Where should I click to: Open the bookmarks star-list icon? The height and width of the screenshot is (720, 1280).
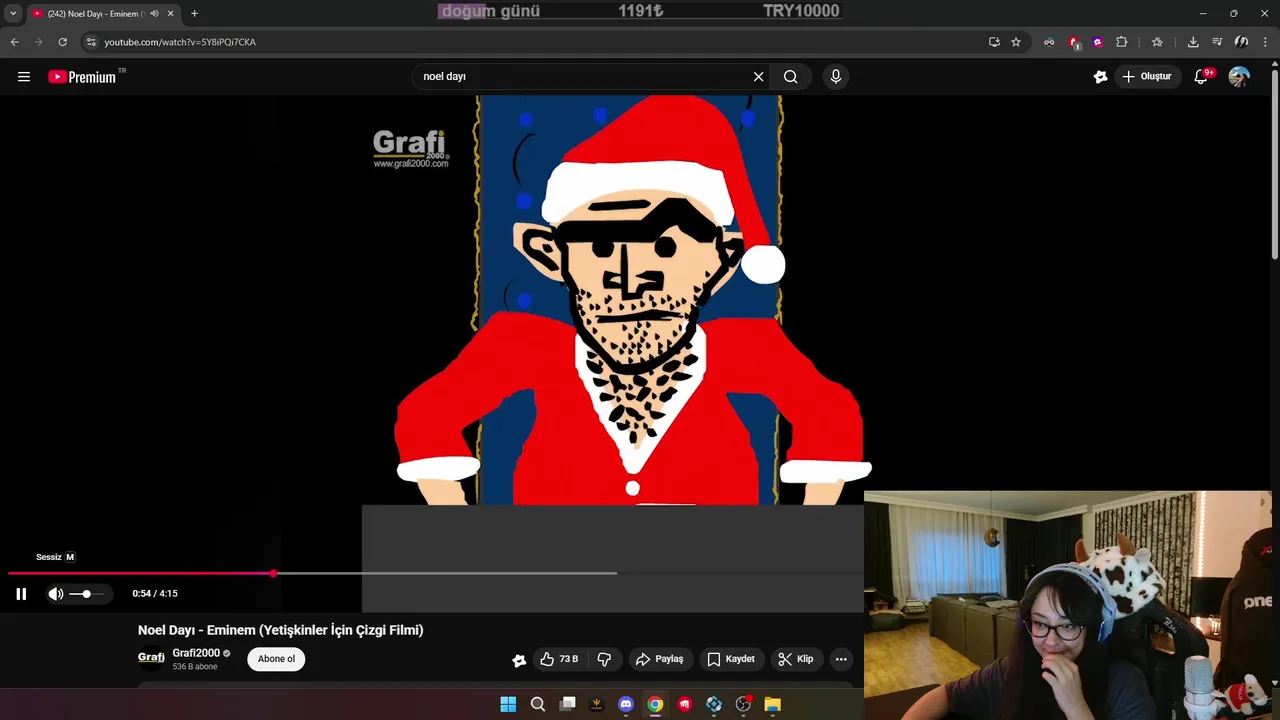pyautogui.click(x=1157, y=42)
